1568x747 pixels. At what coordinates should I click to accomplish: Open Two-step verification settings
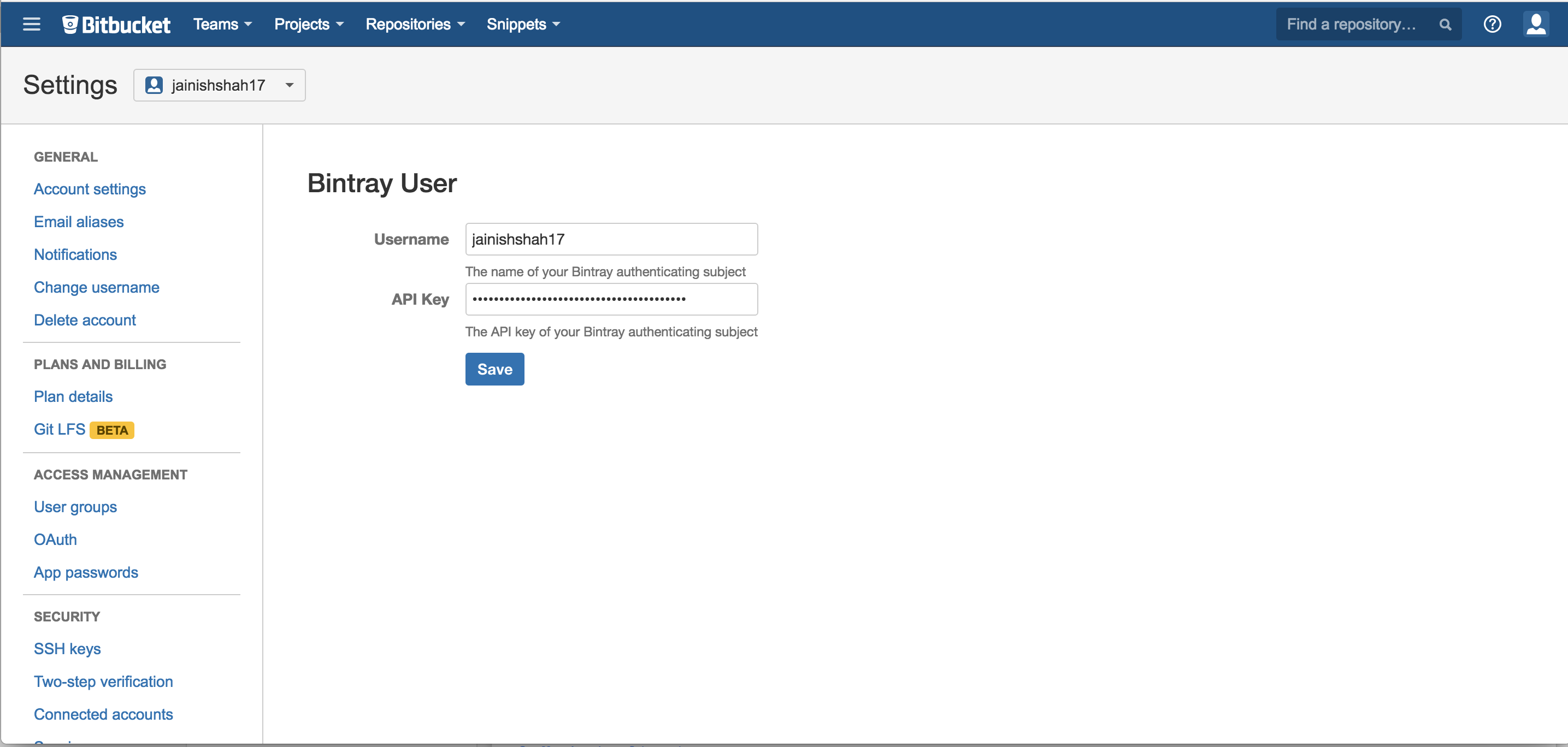point(103,682)
